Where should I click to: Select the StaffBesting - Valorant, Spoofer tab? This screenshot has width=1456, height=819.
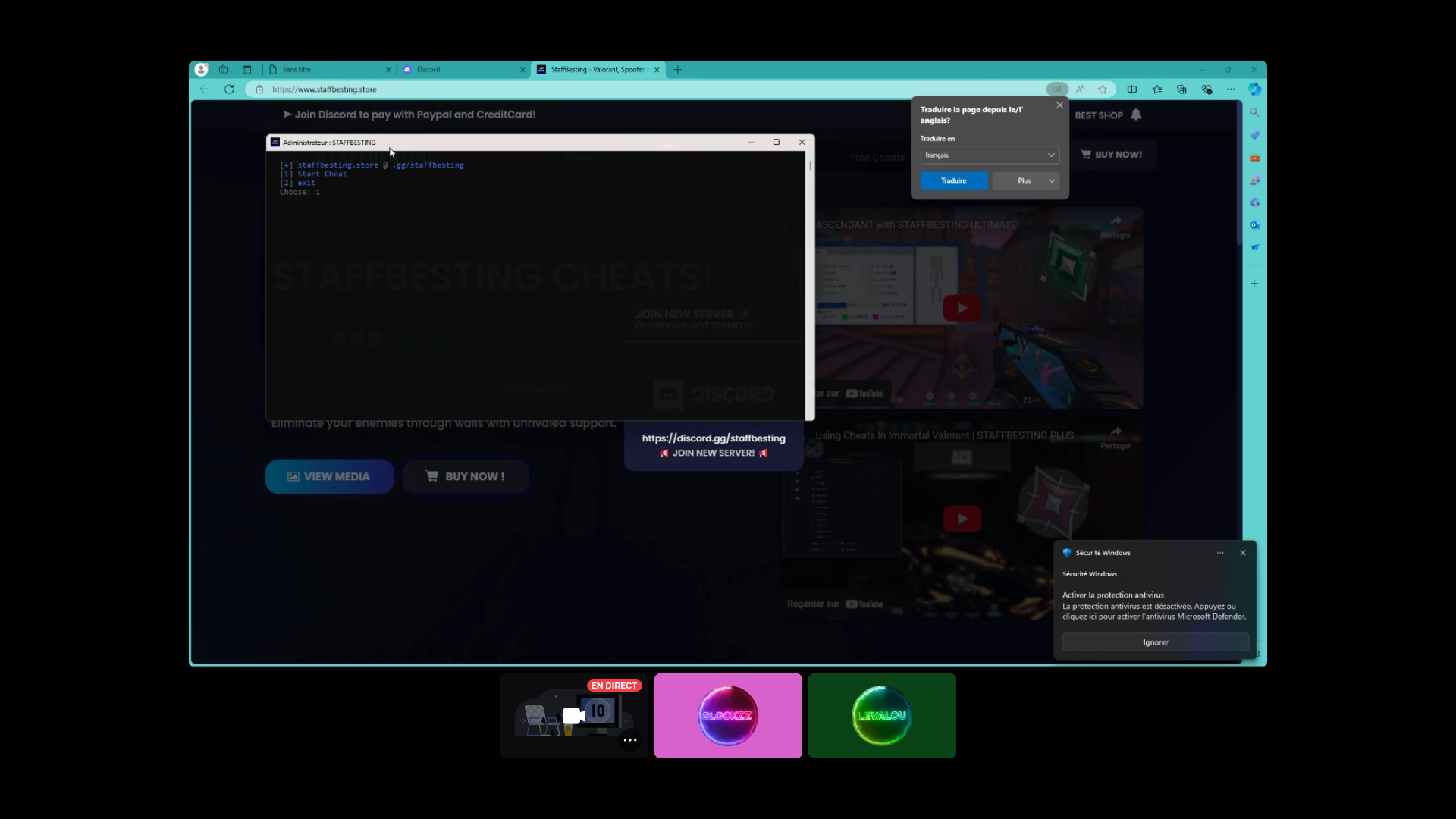599,70
